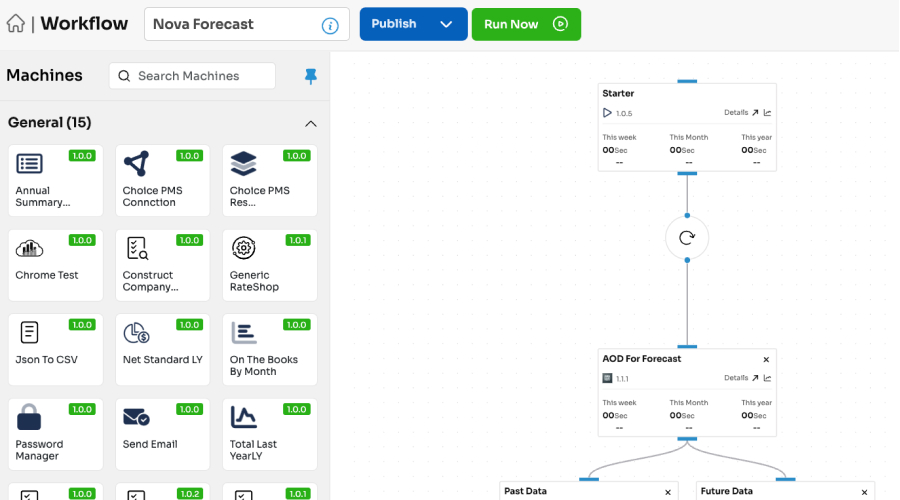
Task: Collapse the General (15) section
Action: tap(311, 123)
